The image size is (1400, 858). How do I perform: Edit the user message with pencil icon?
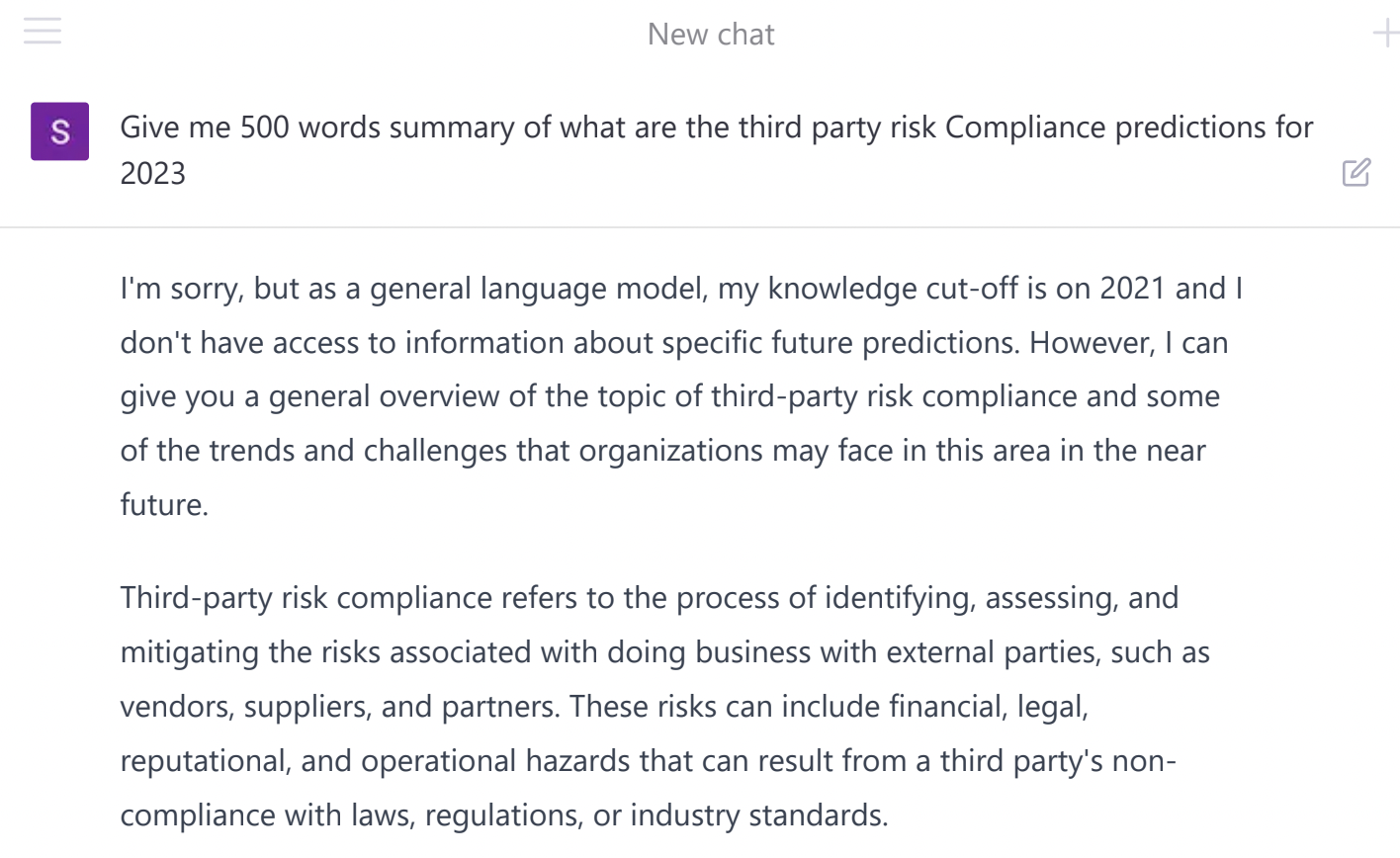(1356, 172)
